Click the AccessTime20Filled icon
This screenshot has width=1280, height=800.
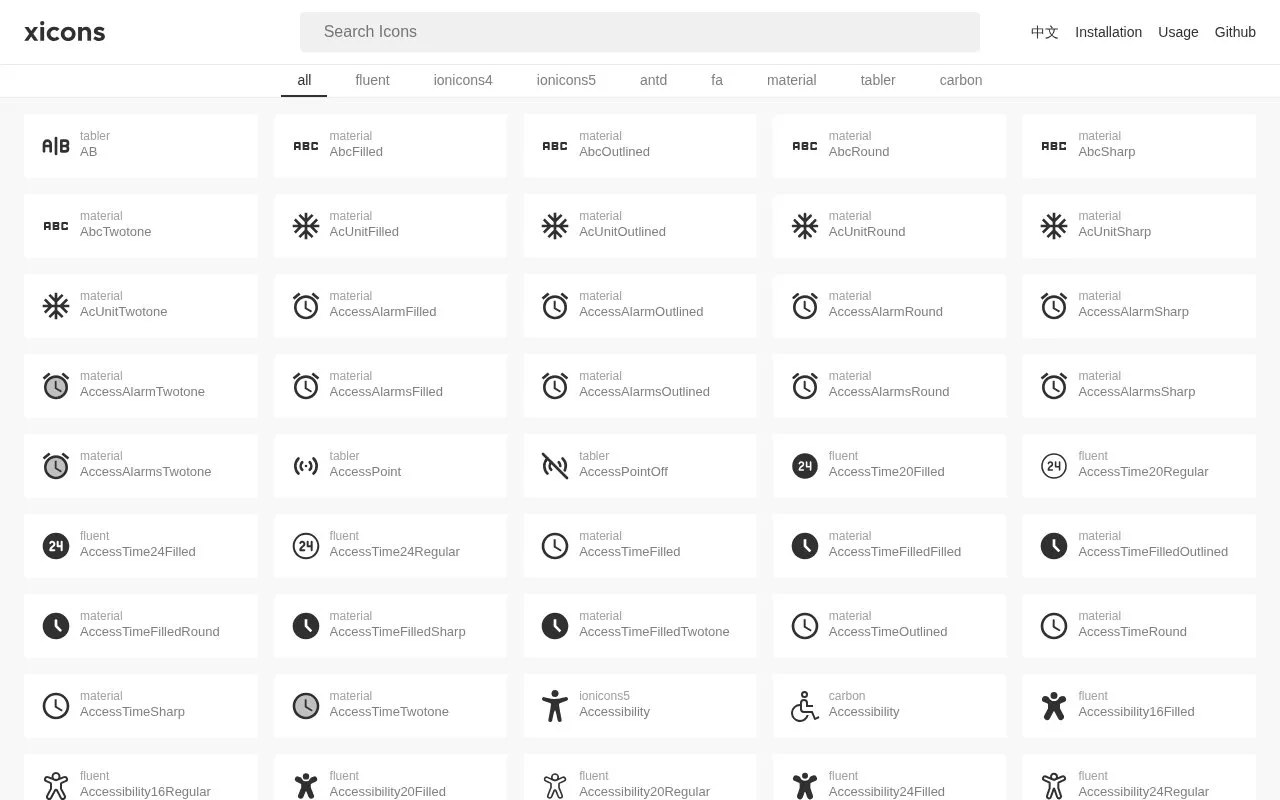tap(805, 466)
